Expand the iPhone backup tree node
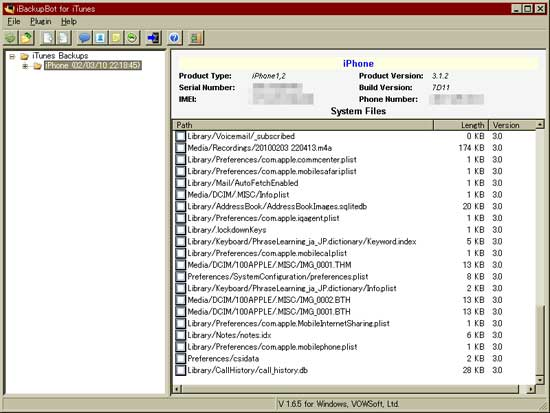Viewport: 550px width, 413px height. coord(25,66)
